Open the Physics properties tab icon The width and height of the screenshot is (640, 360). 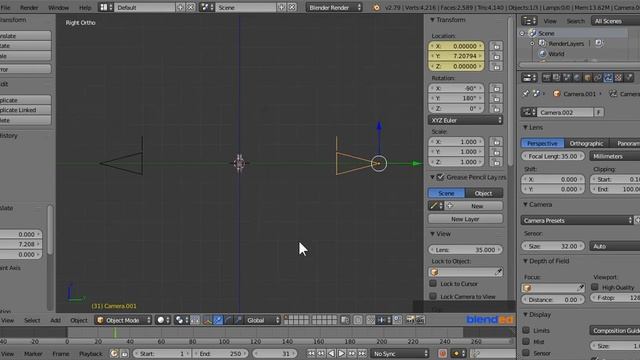pyautogui.click(x=629, y=77)
